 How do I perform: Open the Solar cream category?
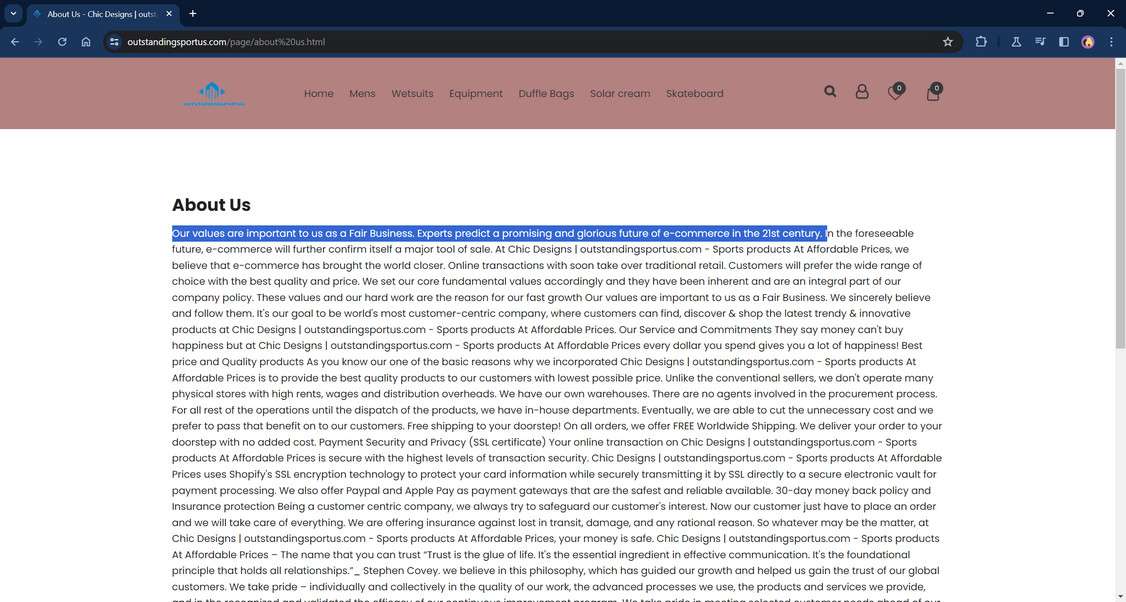(620, 93)
